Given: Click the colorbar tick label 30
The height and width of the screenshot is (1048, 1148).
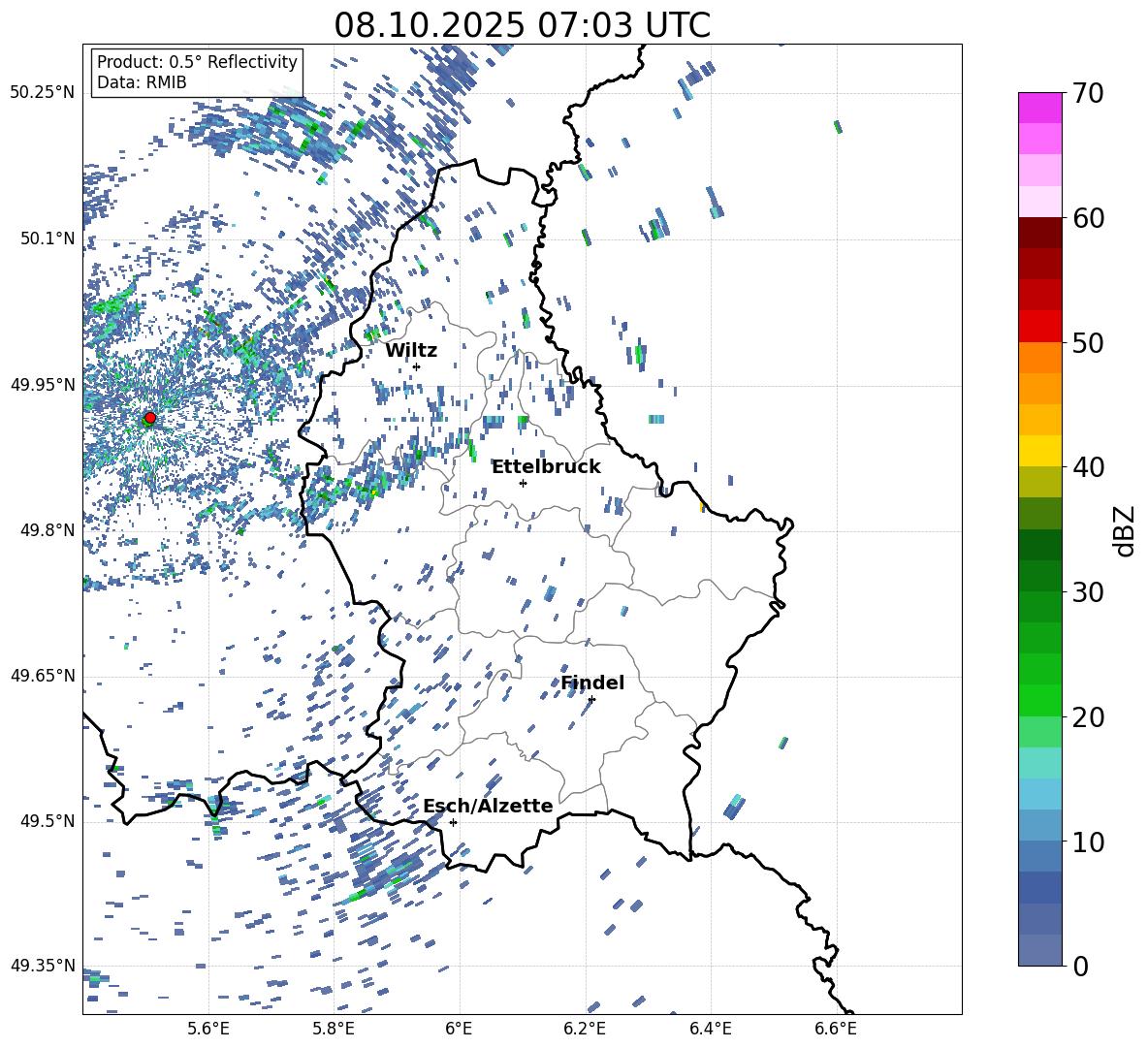Looking at the screenshot, I should click(x=1088, y=592).
